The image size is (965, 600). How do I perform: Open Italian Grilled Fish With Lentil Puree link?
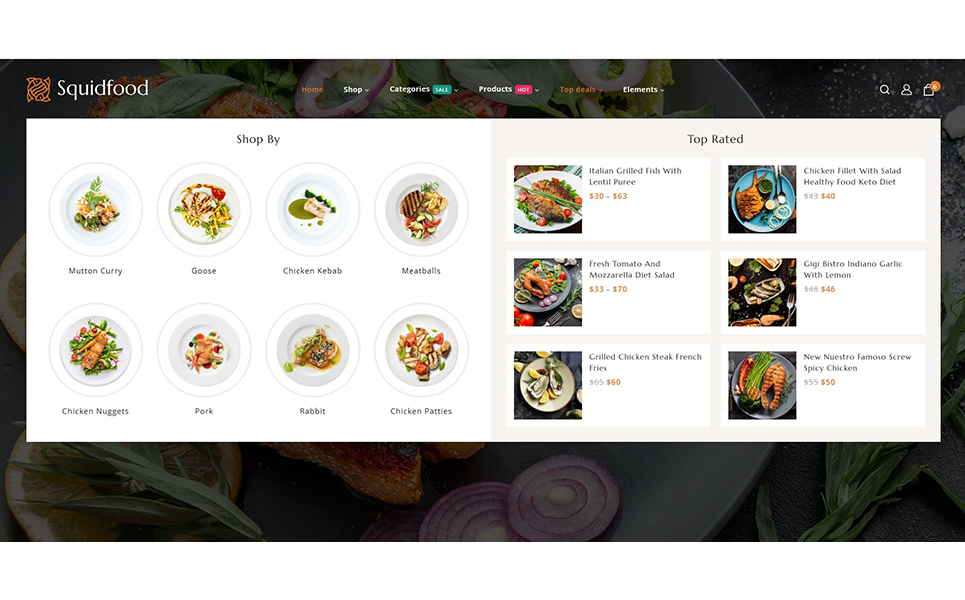pyautogui.click(x=635, y=176)
